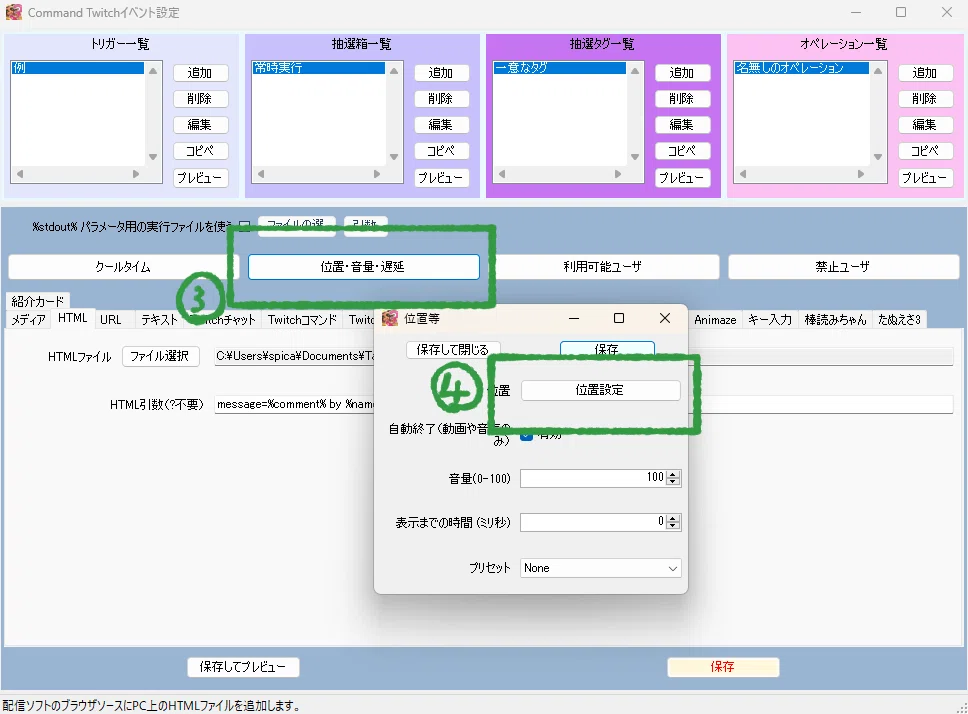The height and width of the screenshot is (714, 968).
Task: Switch to the 紹介カード tab
Action: [x=38, y=301]
